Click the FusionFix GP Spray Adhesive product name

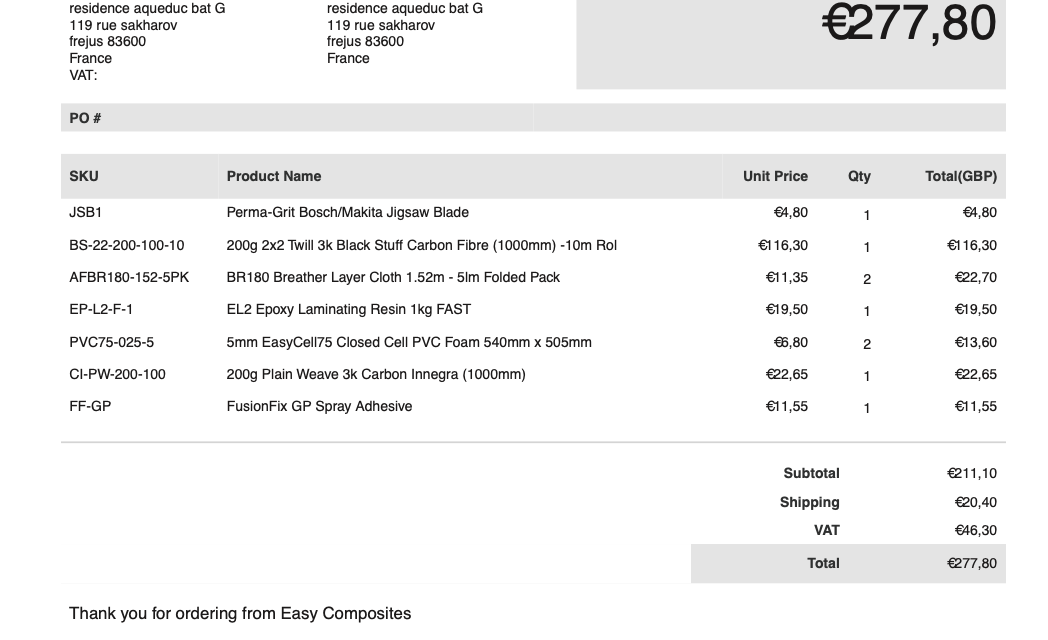pyautogui.click(x=319, y=406)
